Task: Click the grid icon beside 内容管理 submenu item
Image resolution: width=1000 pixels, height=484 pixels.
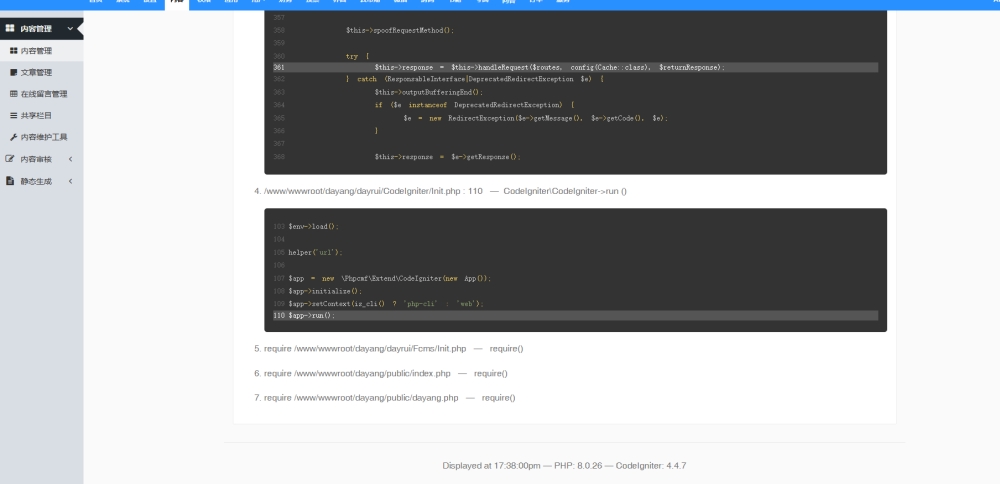Action: point(13,51)
